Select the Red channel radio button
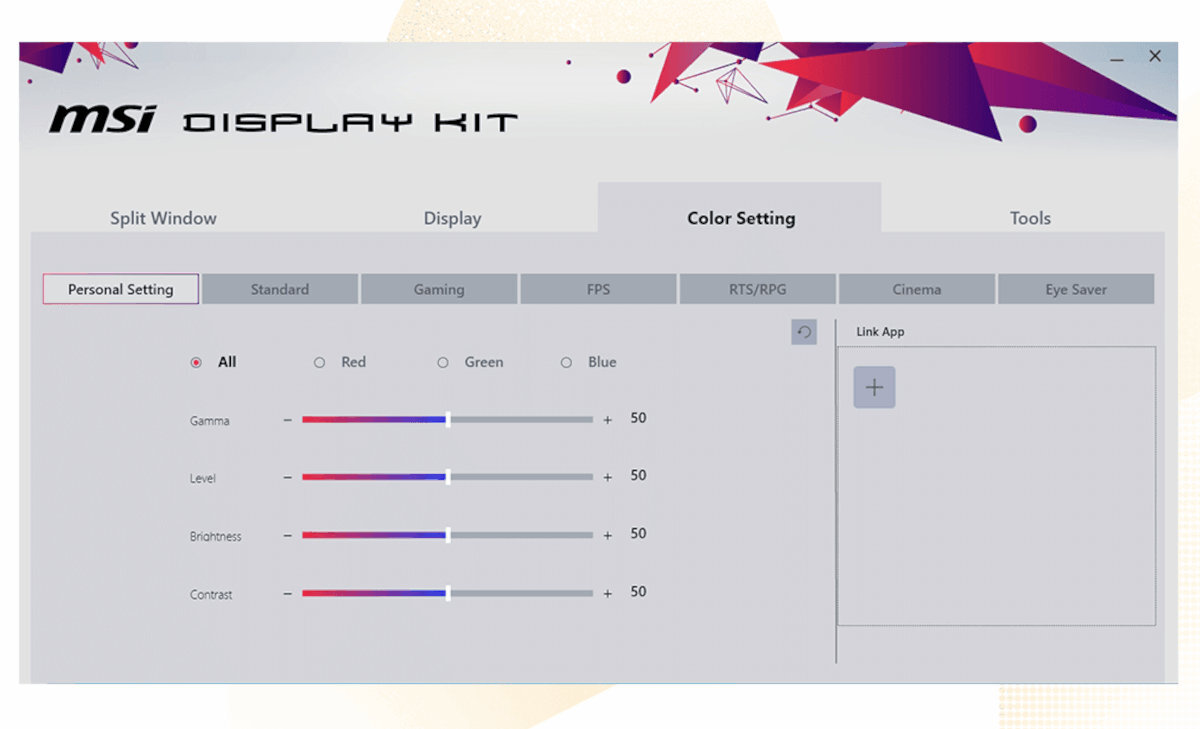This screenshot has height=729, width=1200. coord(320,363)
